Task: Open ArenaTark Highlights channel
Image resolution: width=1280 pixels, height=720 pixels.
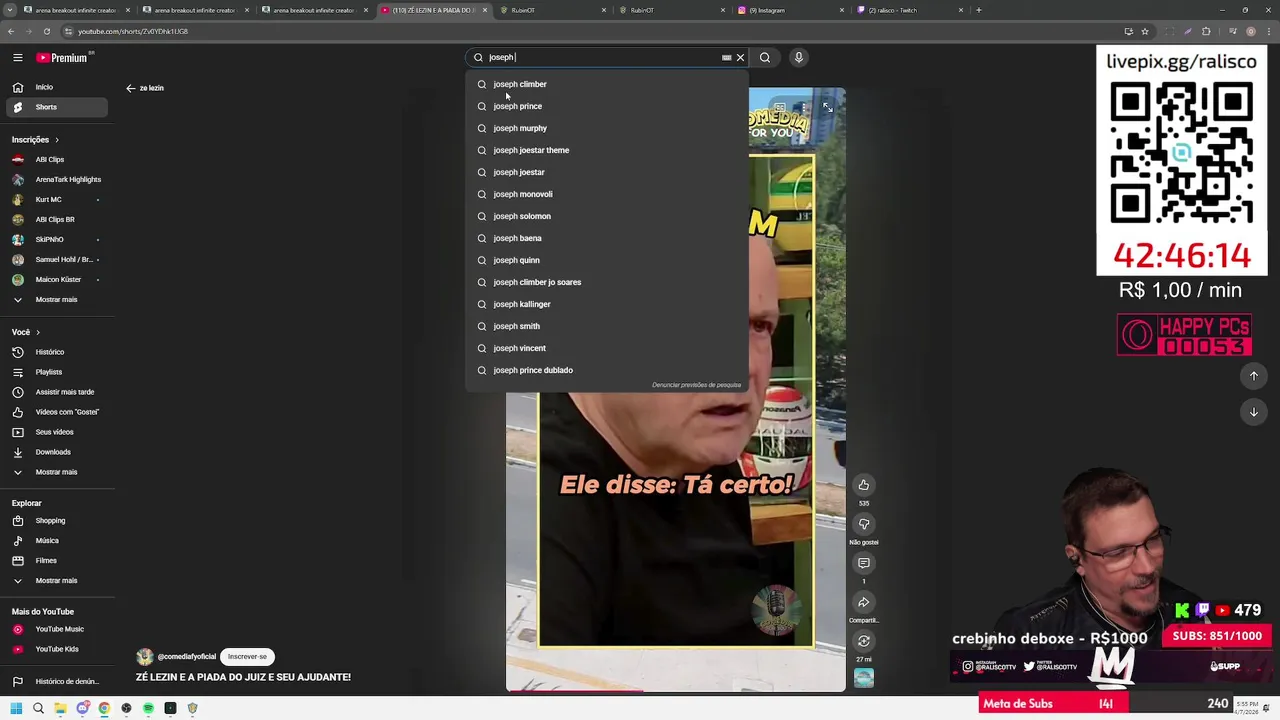Action: [x=57, y=179]
